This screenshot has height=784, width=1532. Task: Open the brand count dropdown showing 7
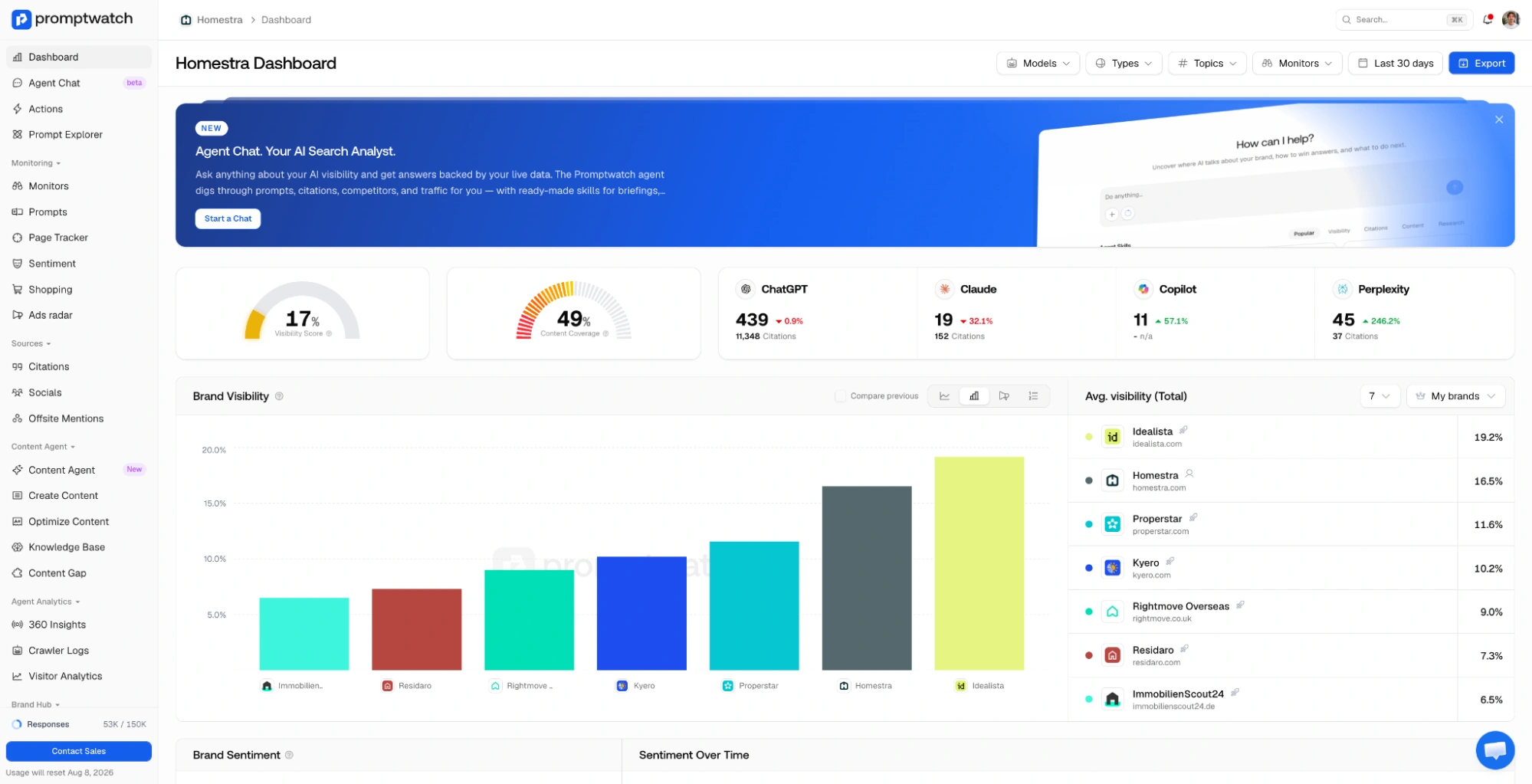tap(1379, 396)
